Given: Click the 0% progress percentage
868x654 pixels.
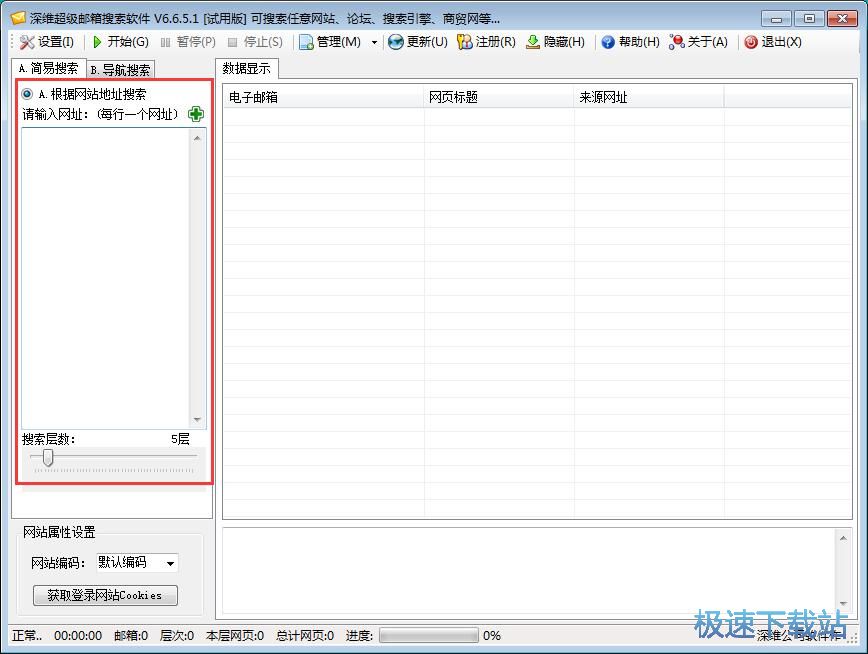Looking at the screenshot, I should point(492,635).
